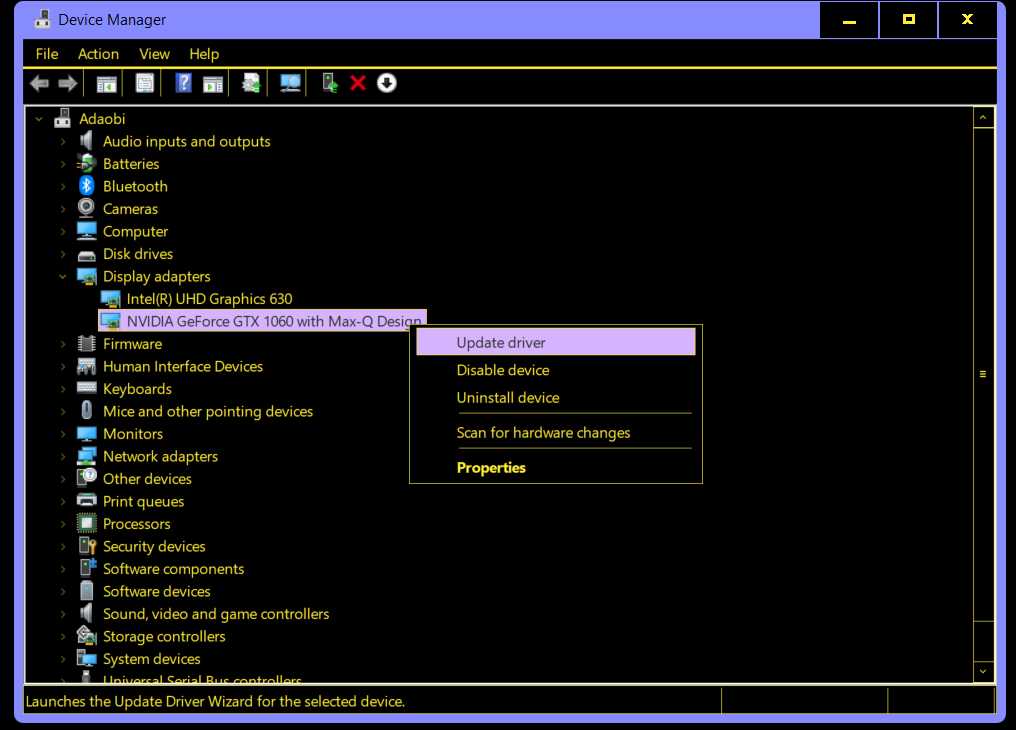The image size is (1016, 730).
Task: Click the Back arrow in toolbar
Action: (x=40, y=83)
